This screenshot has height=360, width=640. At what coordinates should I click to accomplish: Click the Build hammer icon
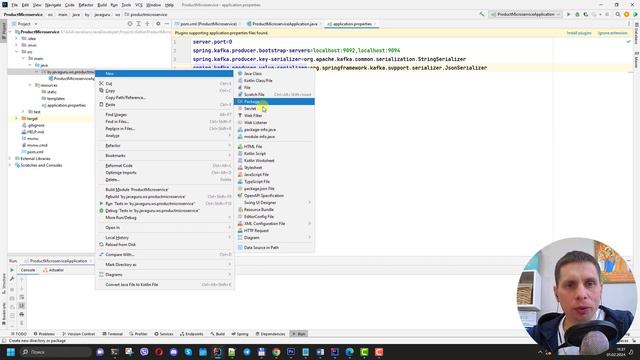pyautogui.click(x=482, y=14)
